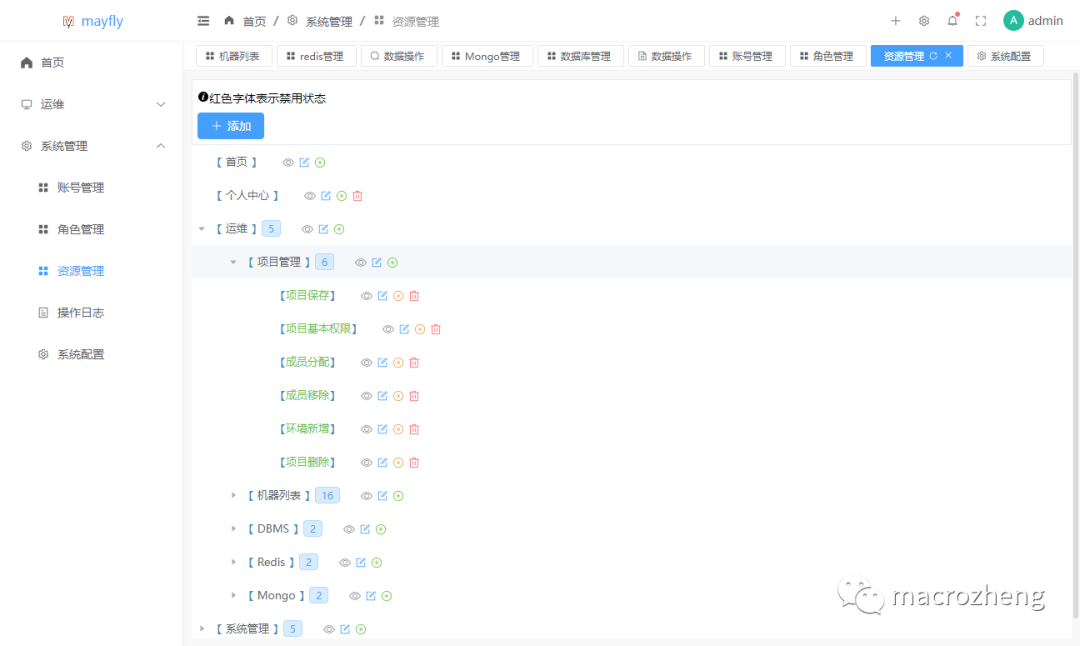The image size is (1080, 646).
Task: Click the add-child plus icon next to 首页 resource
Action: coord(321,161)
